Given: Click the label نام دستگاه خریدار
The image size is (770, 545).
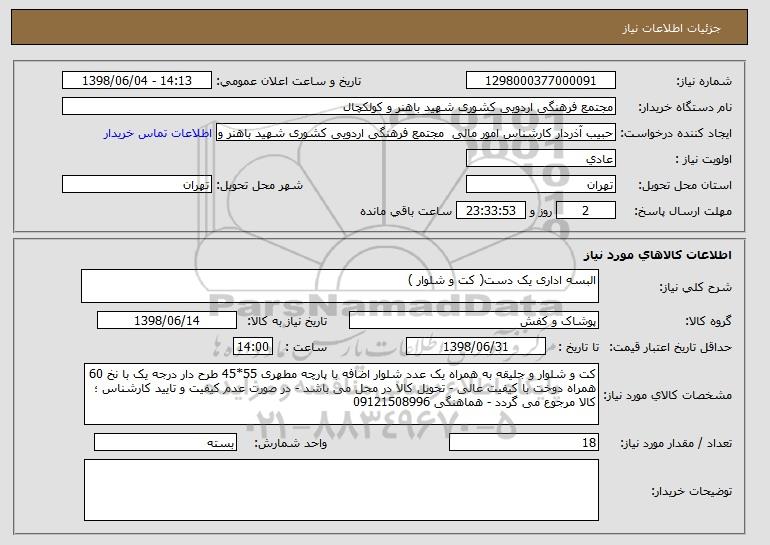Looking at the screenshot, I should pos(685,107).
